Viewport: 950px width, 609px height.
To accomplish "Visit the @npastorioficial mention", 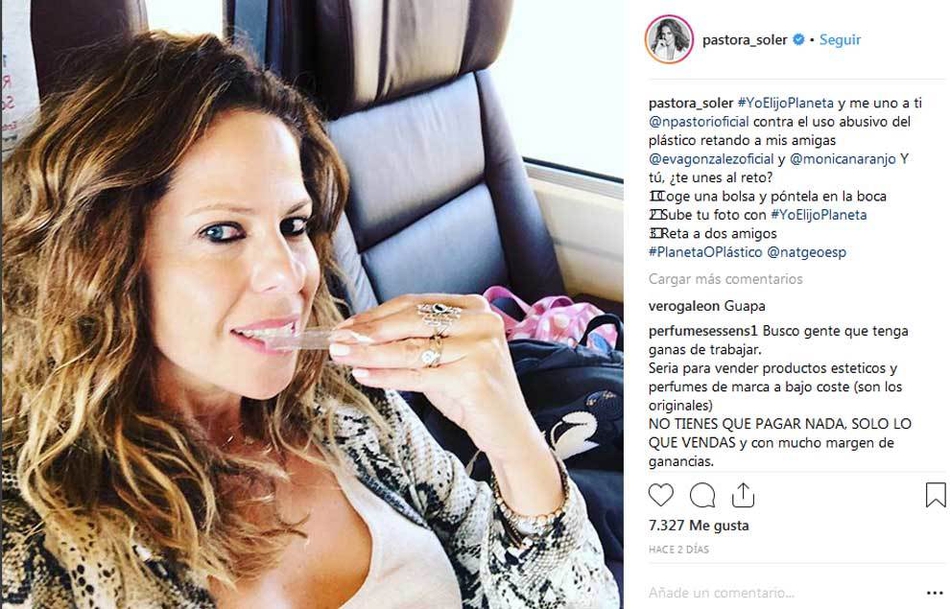I will click(699, 122).
